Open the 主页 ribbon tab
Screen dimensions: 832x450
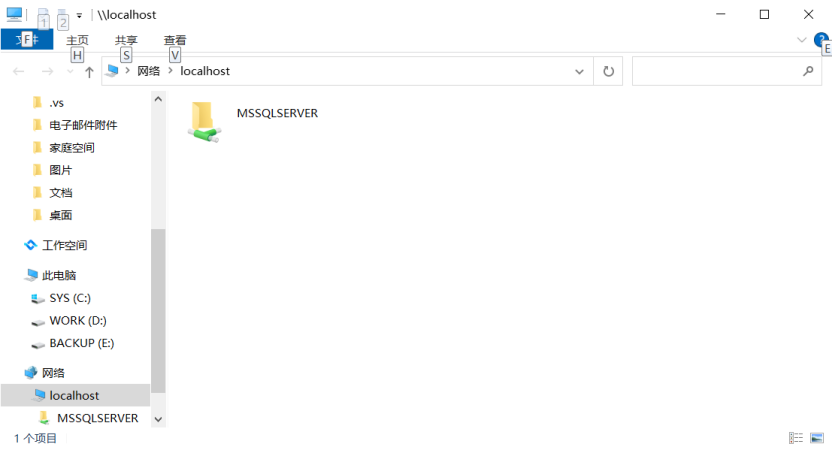pos(77,41)
